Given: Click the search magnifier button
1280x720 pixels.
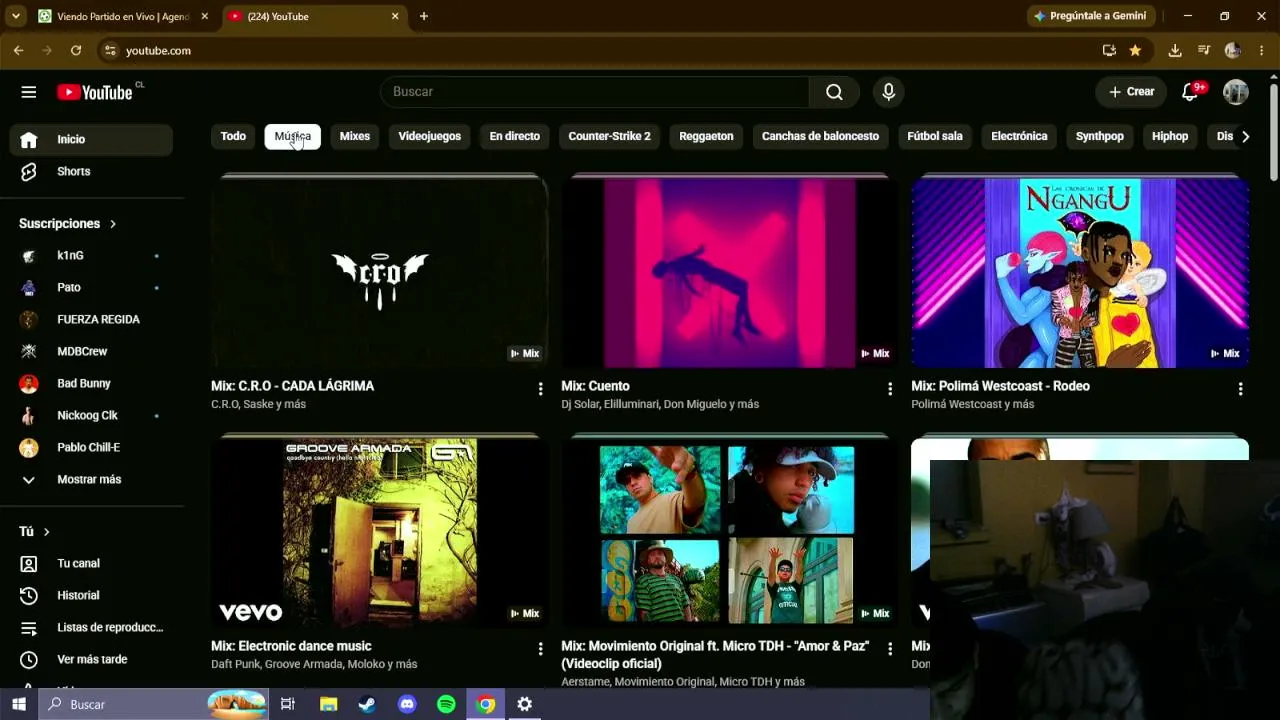Looking at the screenshot, I should [x=834, y=92].
